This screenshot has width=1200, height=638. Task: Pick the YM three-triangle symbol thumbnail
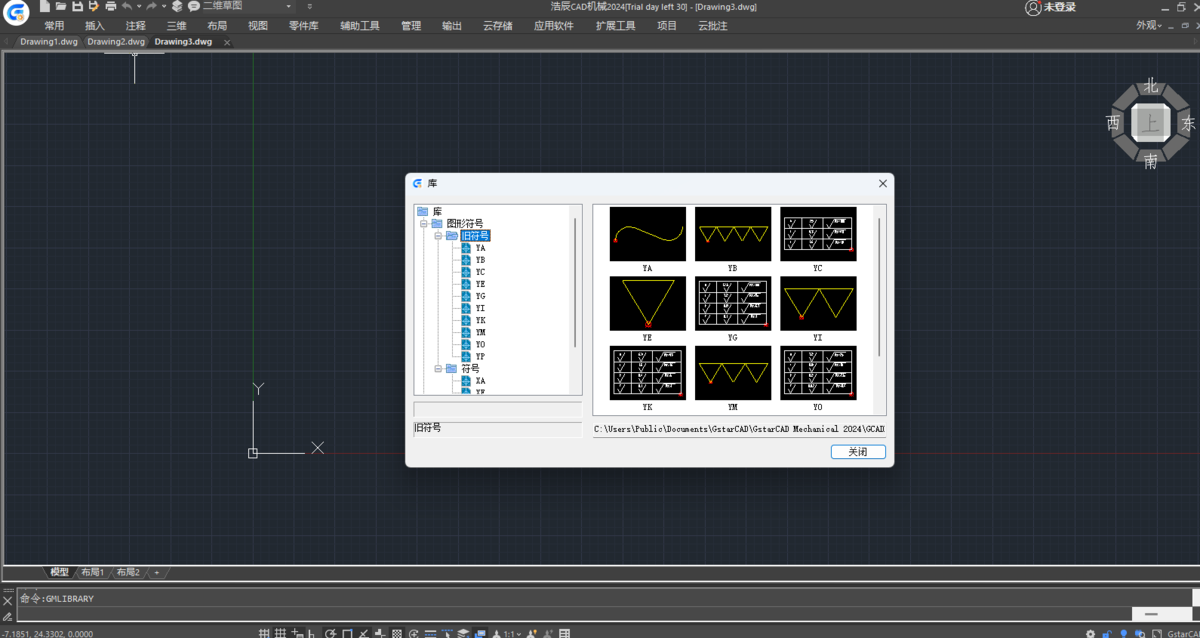(733, 373)
